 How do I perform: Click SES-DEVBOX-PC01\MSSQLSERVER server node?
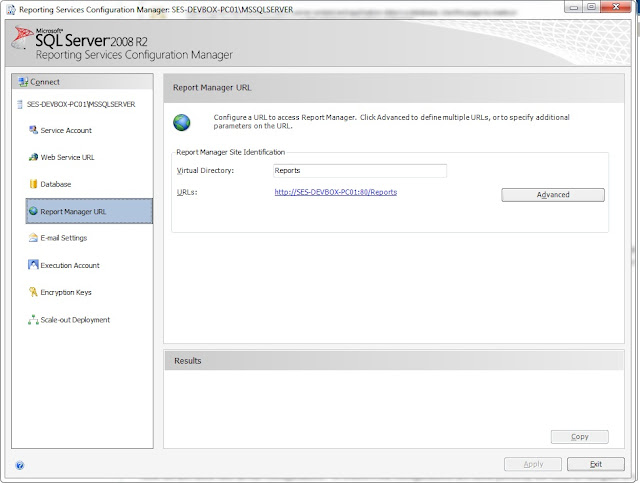pyautogui.click(x=81, y=105)
